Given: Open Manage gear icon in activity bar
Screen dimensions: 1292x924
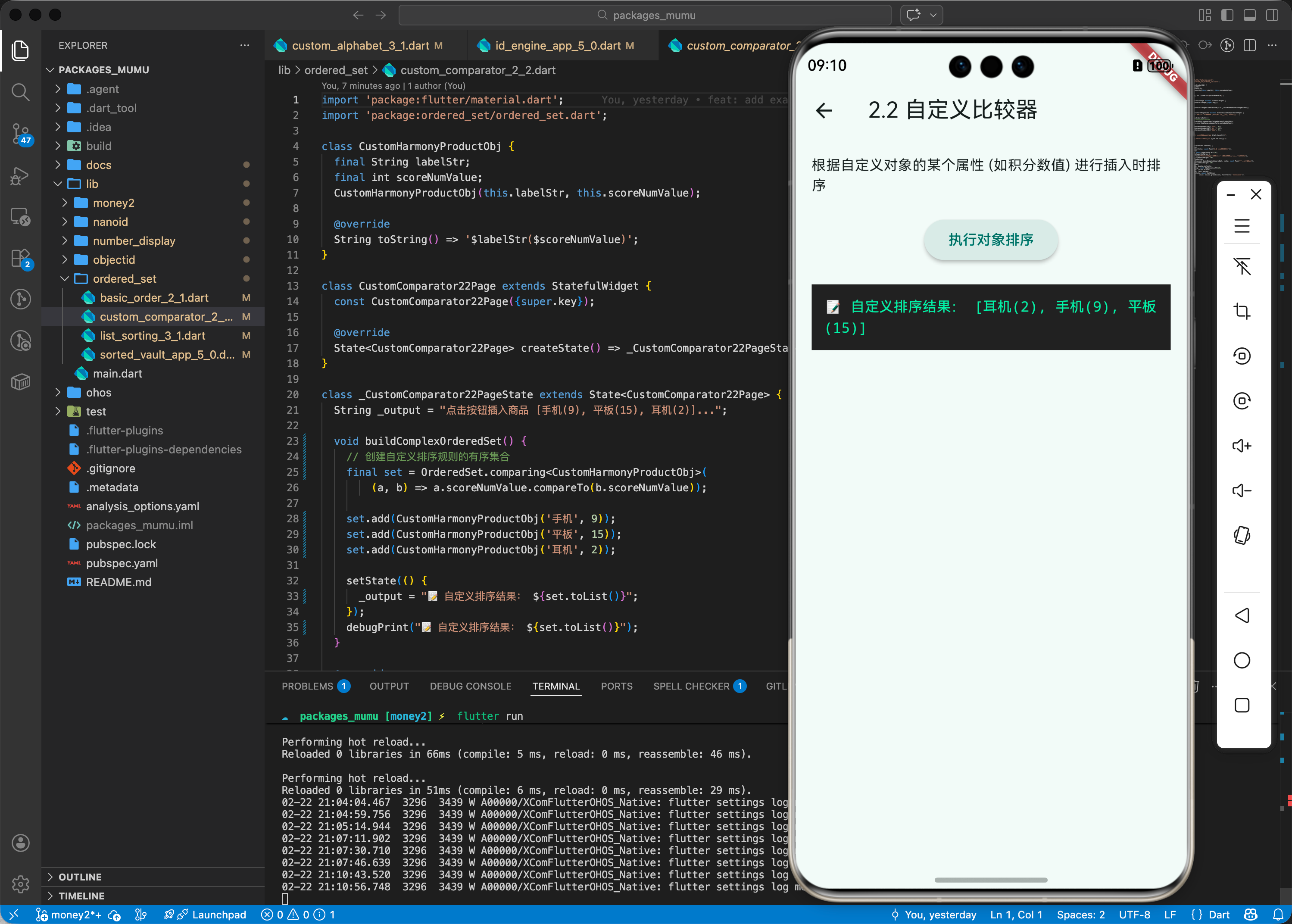Looking at the screenshot, I should click(x=21, y=883).
